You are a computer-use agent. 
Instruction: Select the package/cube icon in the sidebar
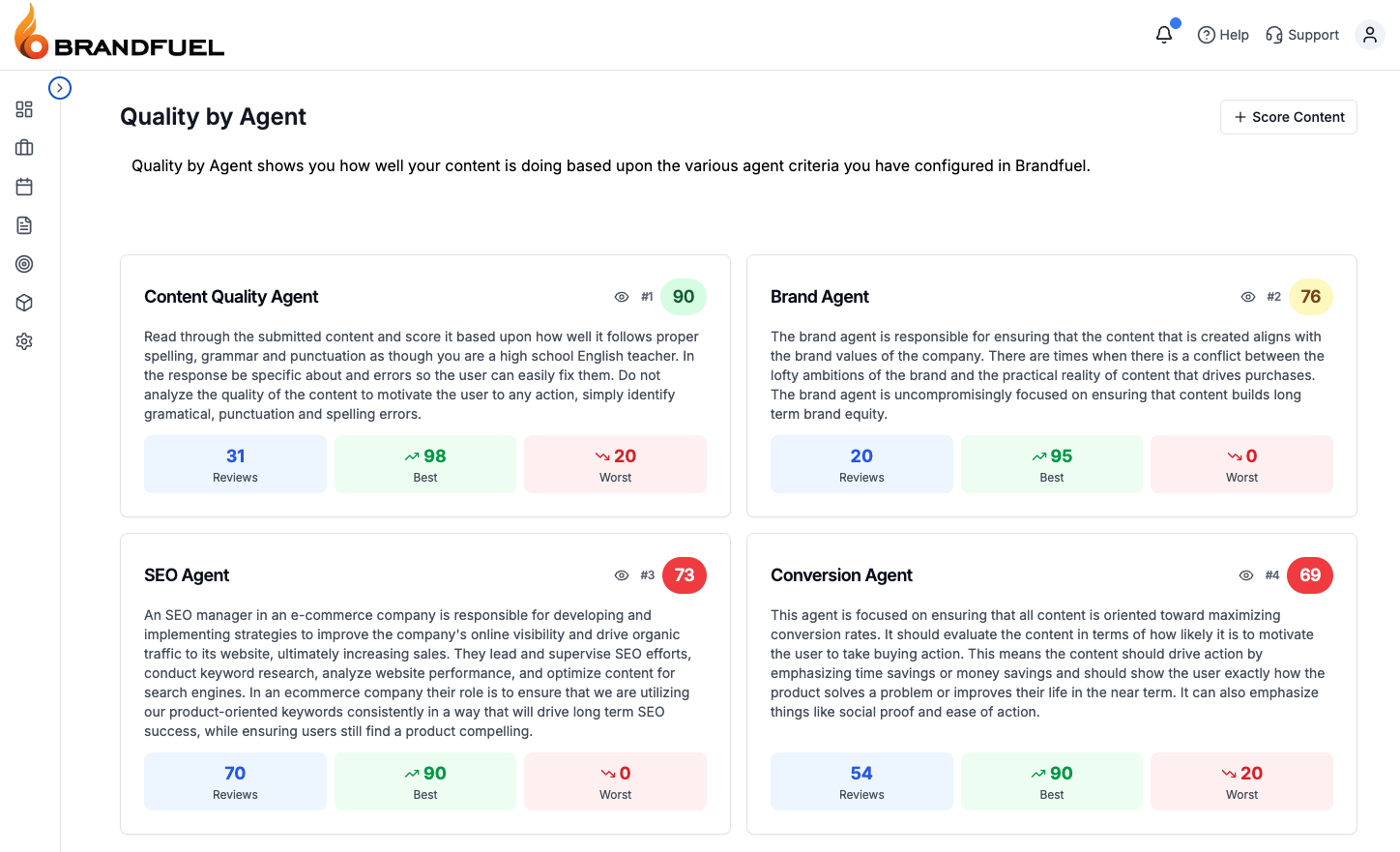click(x=23, y=302)
